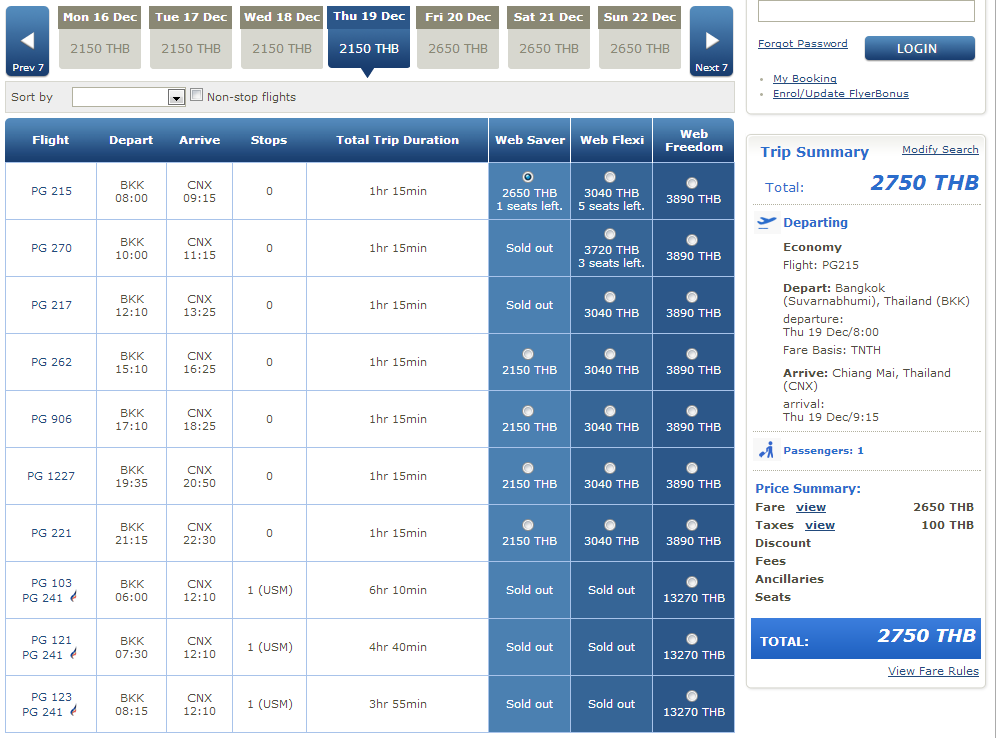1001x738 pixels.
Task: Click the password input field above LOGIN
Action: coord(866,10)
